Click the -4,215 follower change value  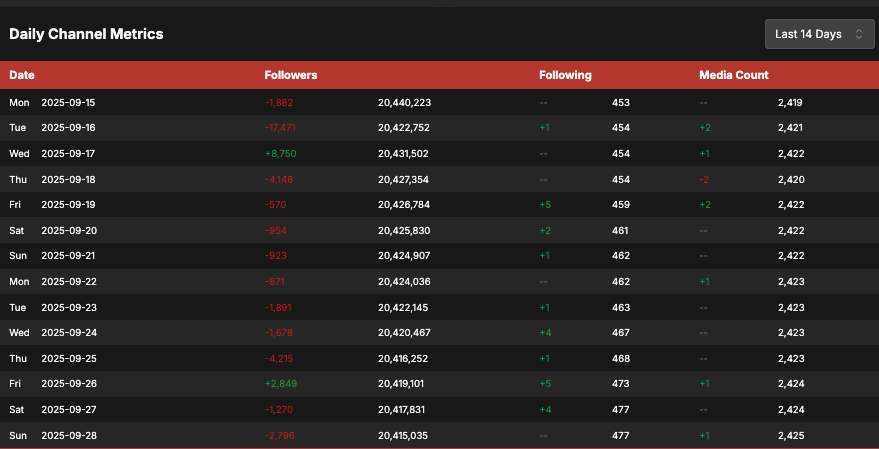(279, 358)
